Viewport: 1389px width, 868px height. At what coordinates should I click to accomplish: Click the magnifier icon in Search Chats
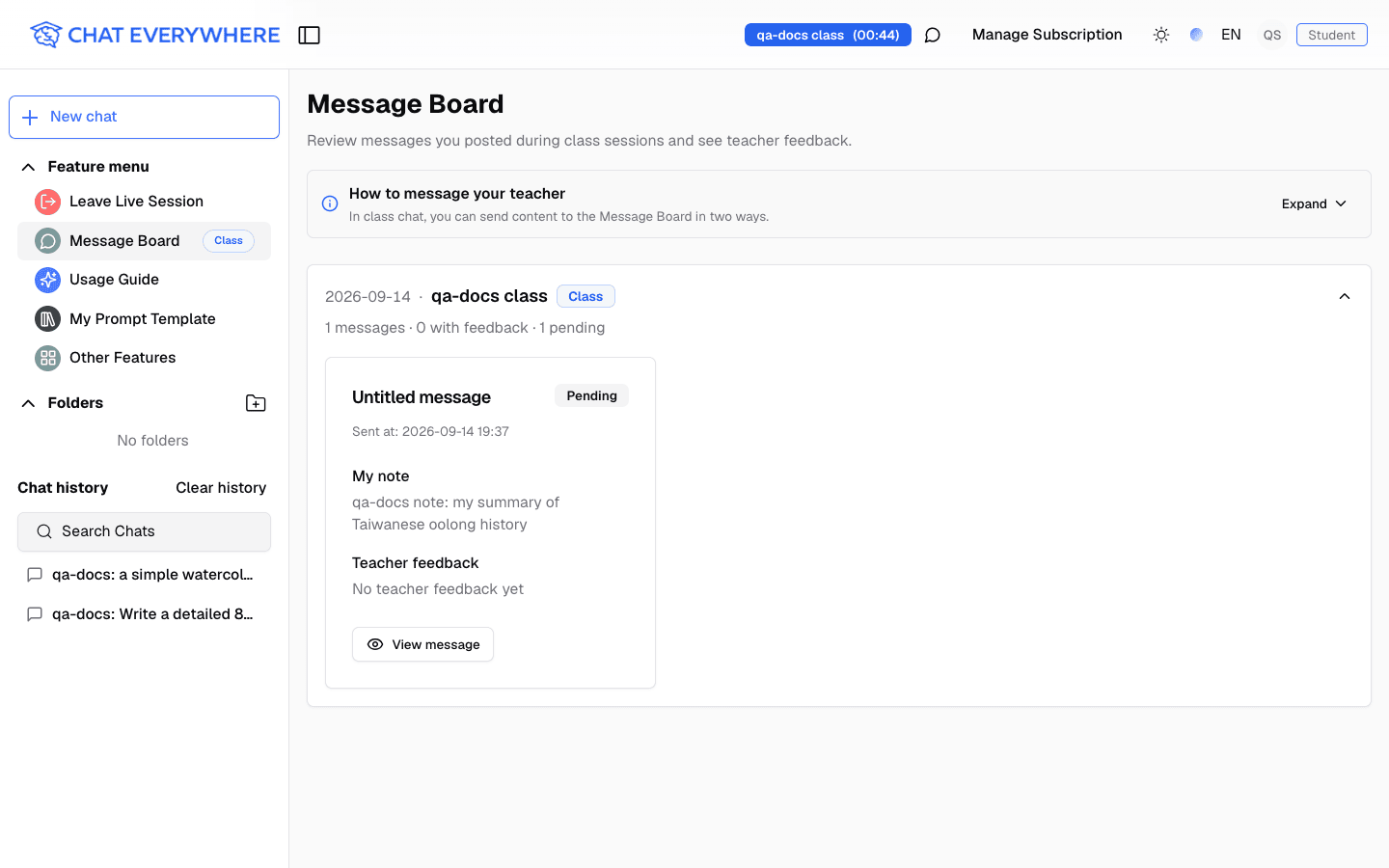pos(44,531)
